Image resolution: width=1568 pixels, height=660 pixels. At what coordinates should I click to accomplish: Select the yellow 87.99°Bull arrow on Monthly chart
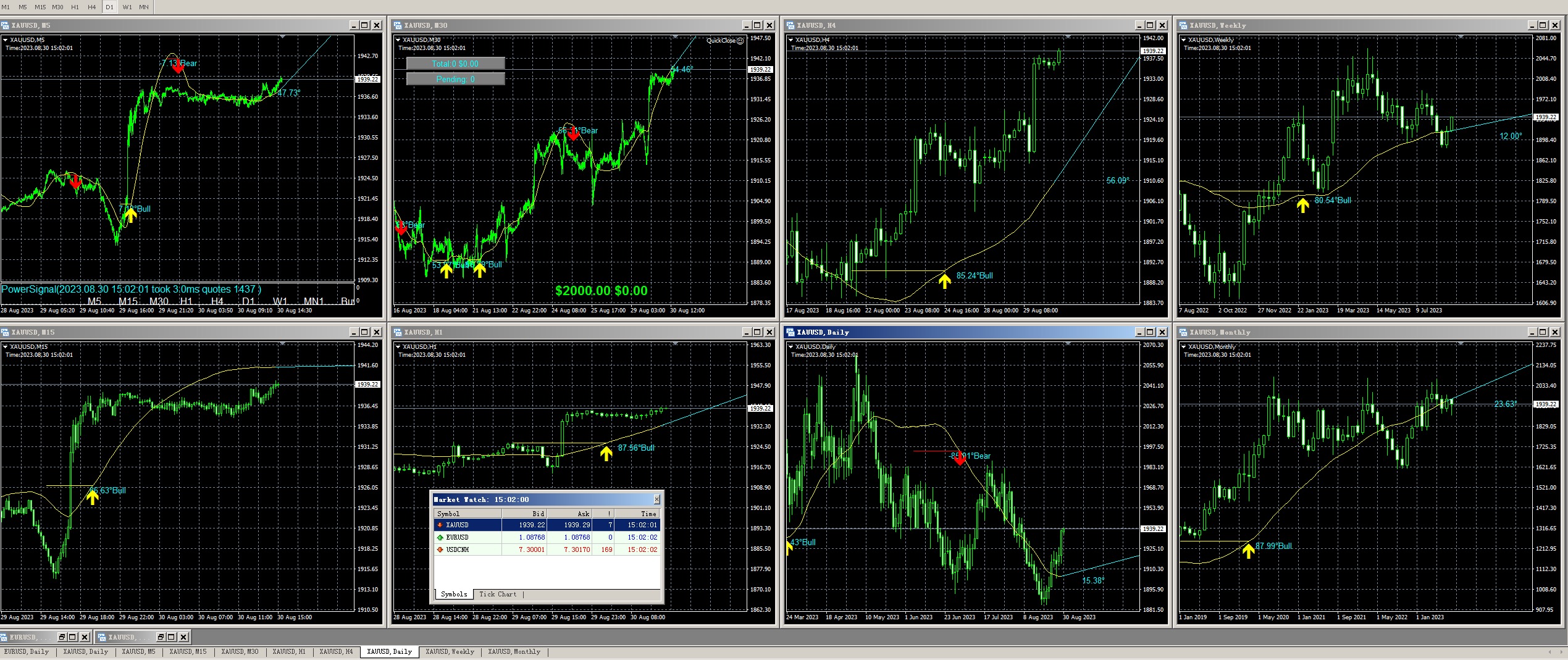click(1248, 551)
